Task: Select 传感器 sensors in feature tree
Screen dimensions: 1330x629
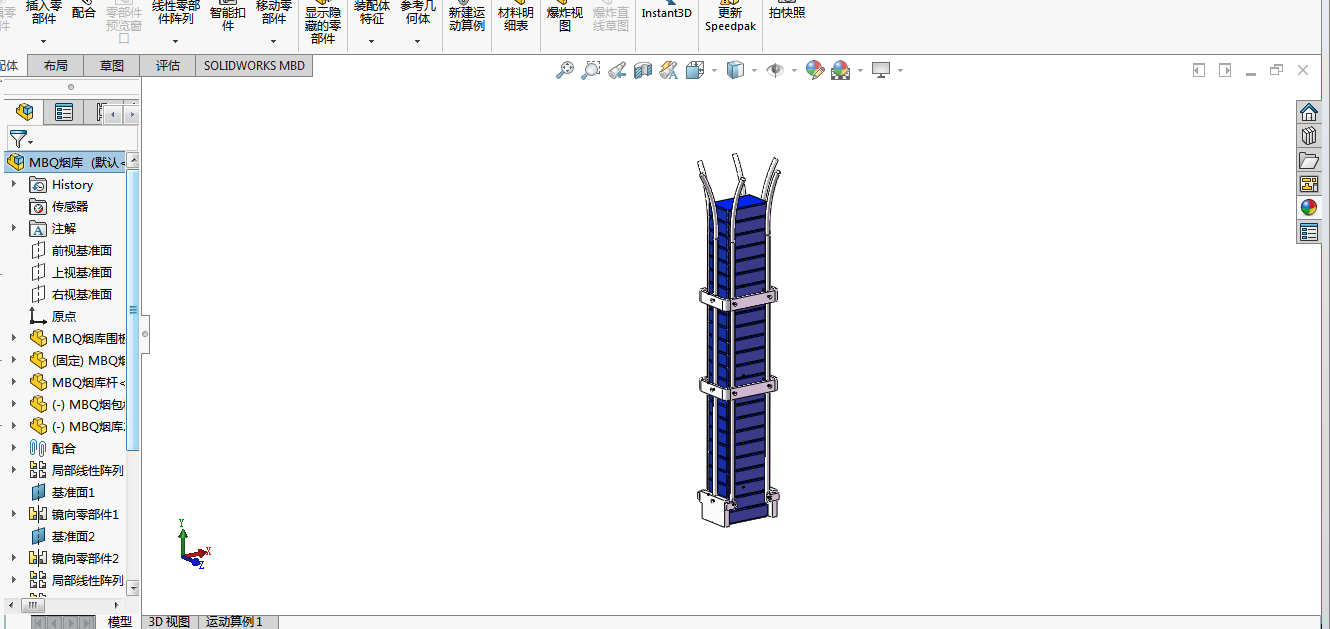Action: 70,206
